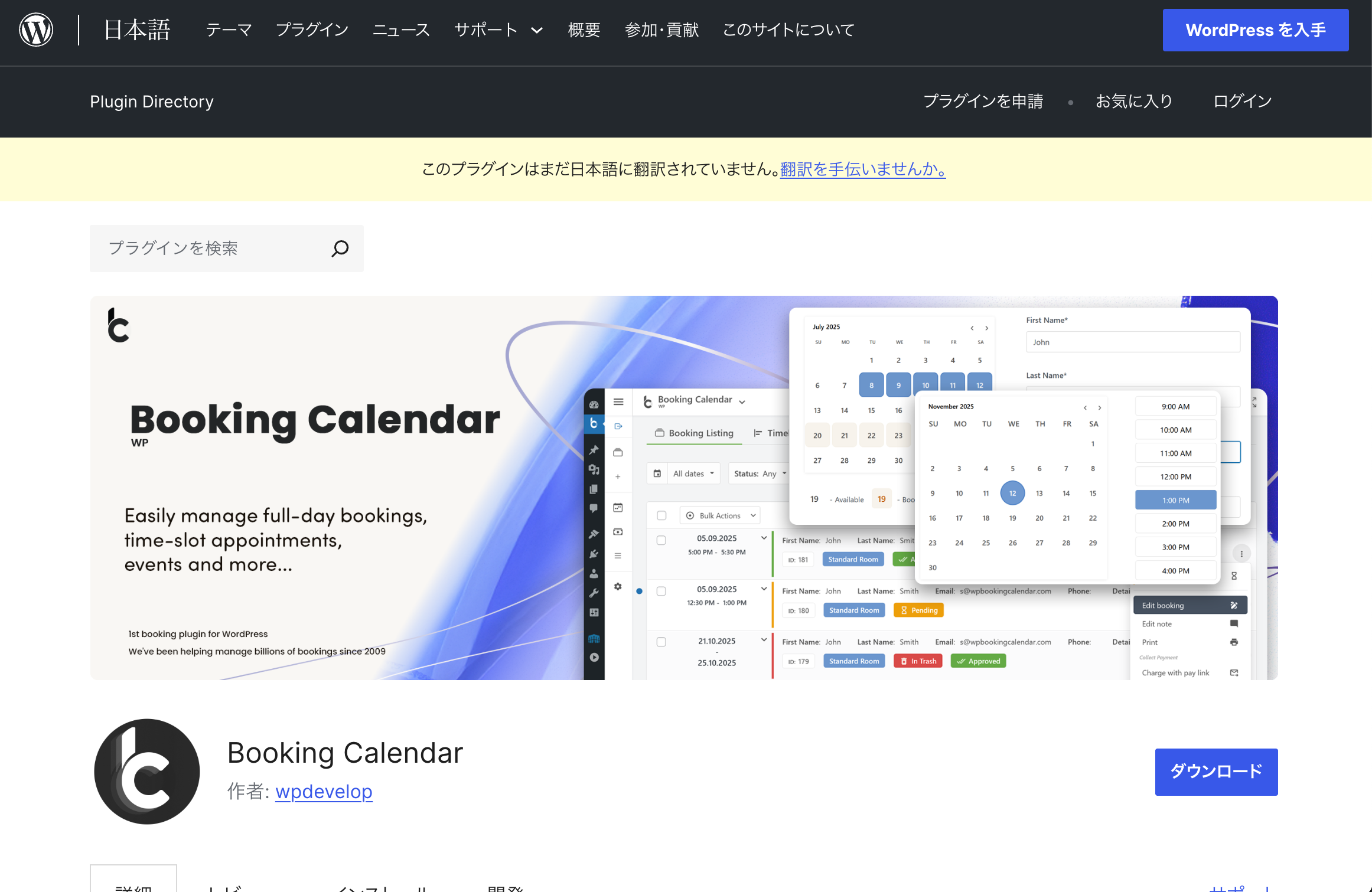Open All dates dropdown in banner
Viewport: 1372px width, 892px height.
[x=694, y=473]
